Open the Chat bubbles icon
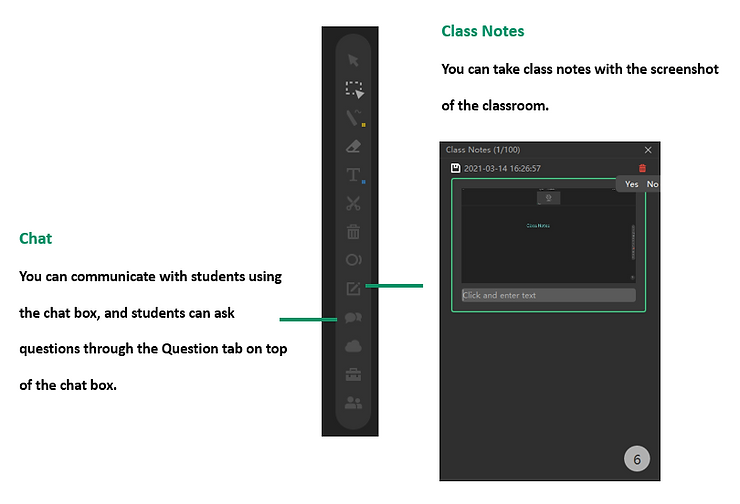The image size is (740, 504). [353, 318]
